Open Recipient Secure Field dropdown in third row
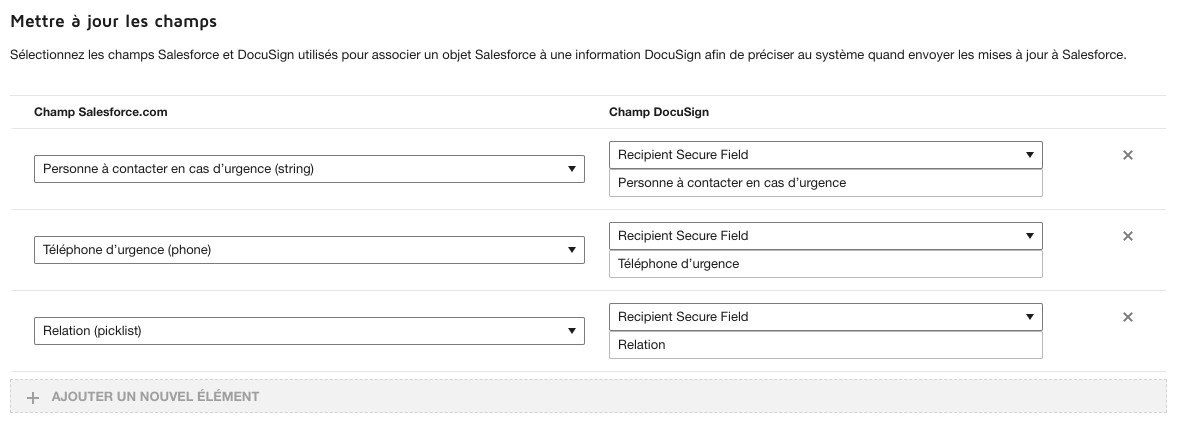This screenshot has width=1187, height=438. click(x=825, y=317)
